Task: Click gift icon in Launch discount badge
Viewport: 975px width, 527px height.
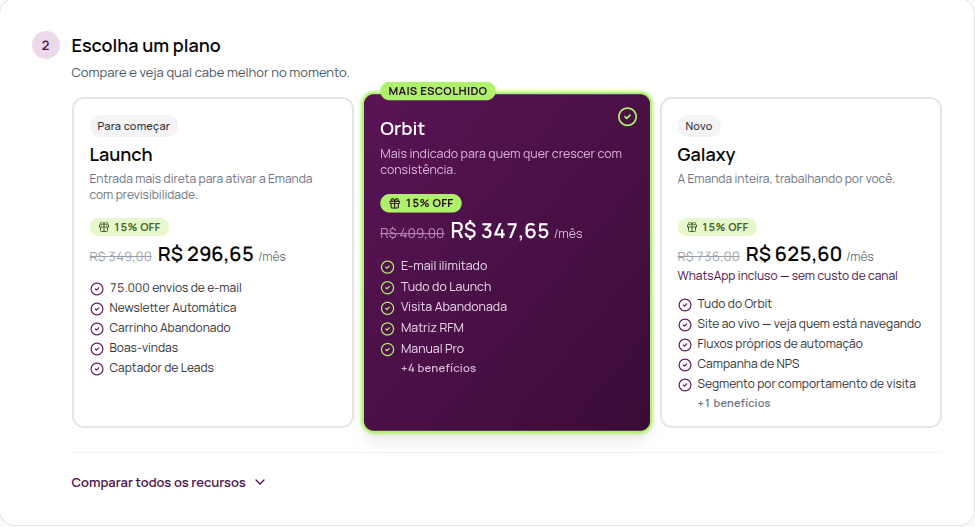Action: coord(104,227)
